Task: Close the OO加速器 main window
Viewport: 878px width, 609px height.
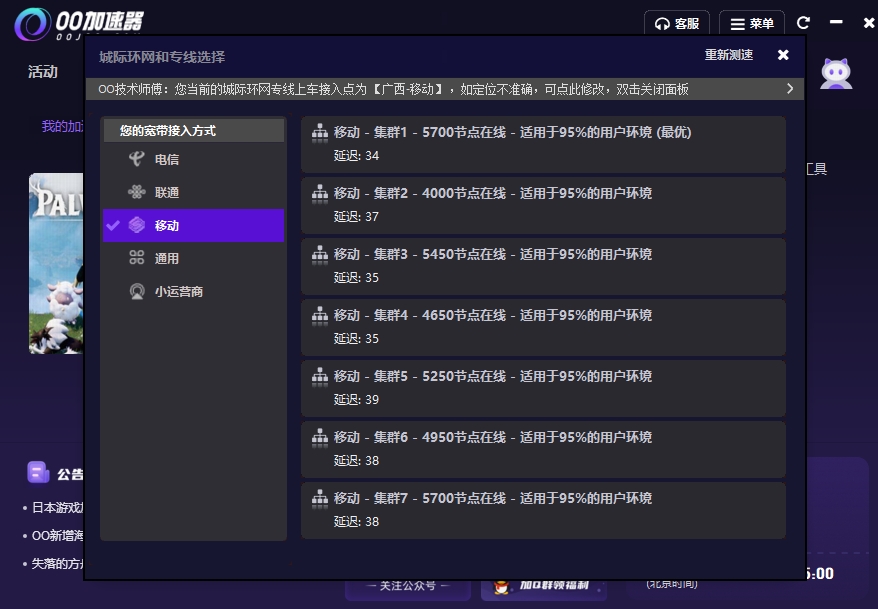Action: pos(869,22)
